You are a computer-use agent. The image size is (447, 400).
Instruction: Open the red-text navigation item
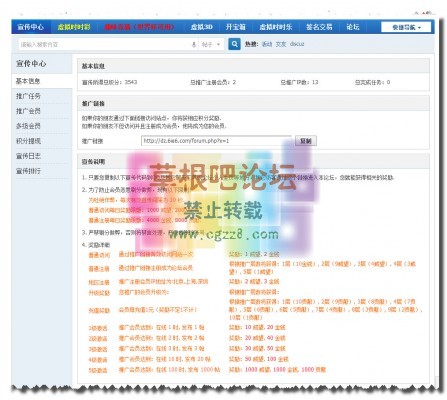139,27
